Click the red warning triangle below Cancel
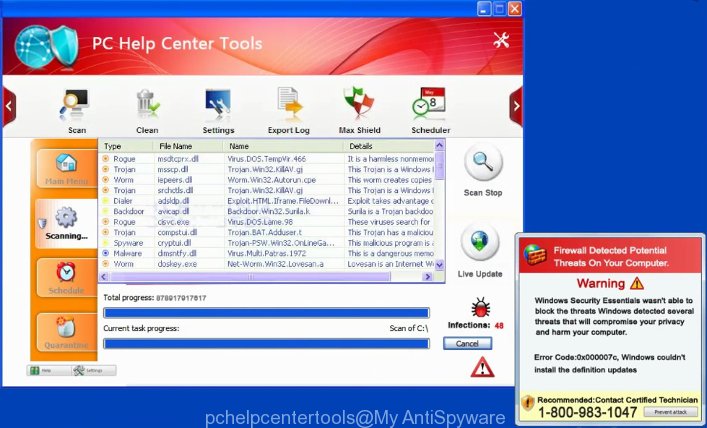The image size is (707, 428). click(482, 367)
